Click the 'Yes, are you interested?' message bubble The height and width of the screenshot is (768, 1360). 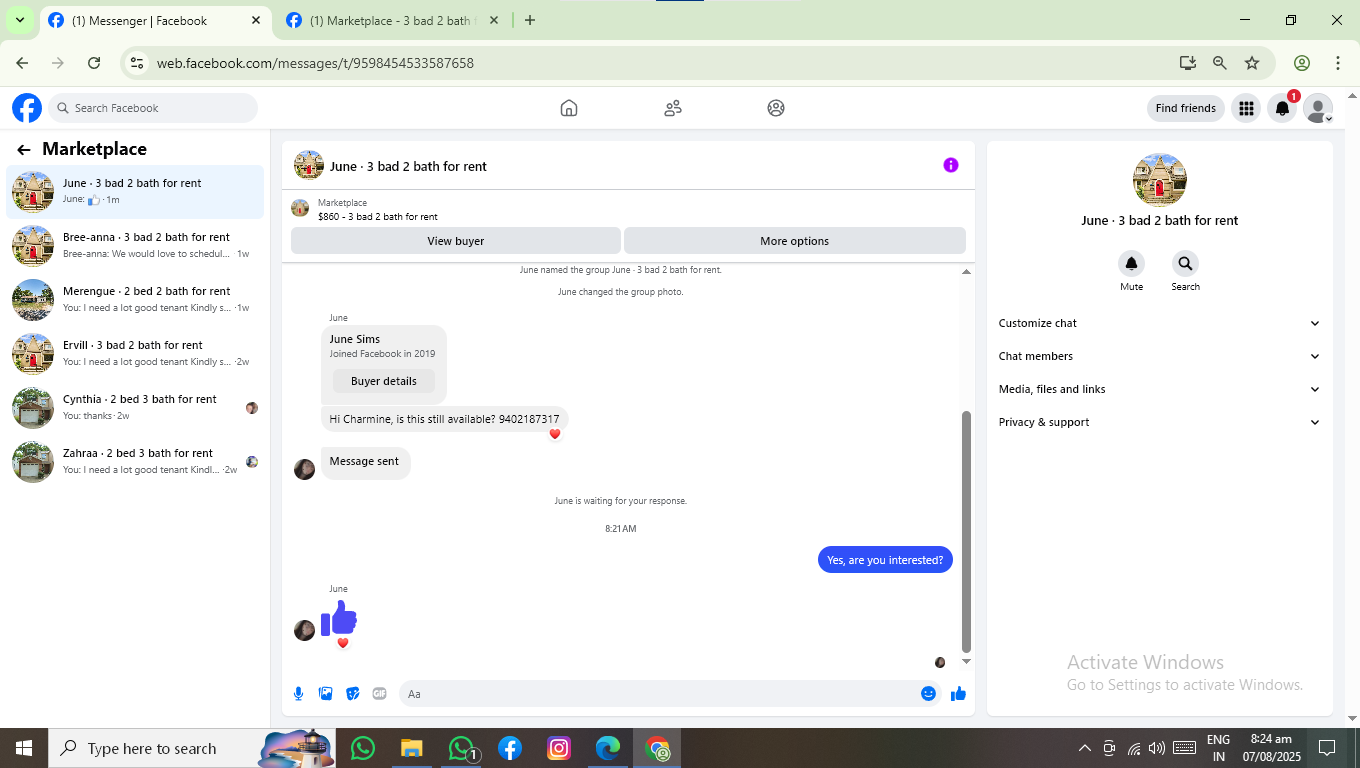tap(885, 560)
